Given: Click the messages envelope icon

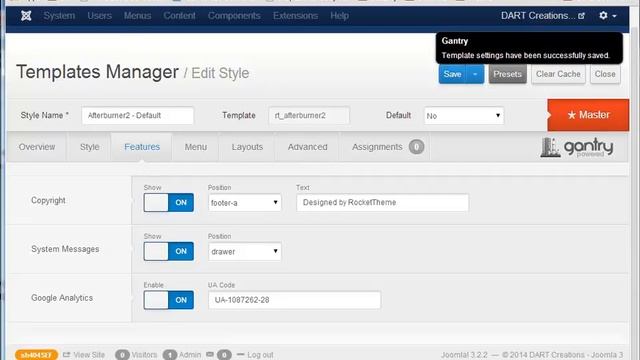Looking at the screenshot, I should click(x=210, y=354).
